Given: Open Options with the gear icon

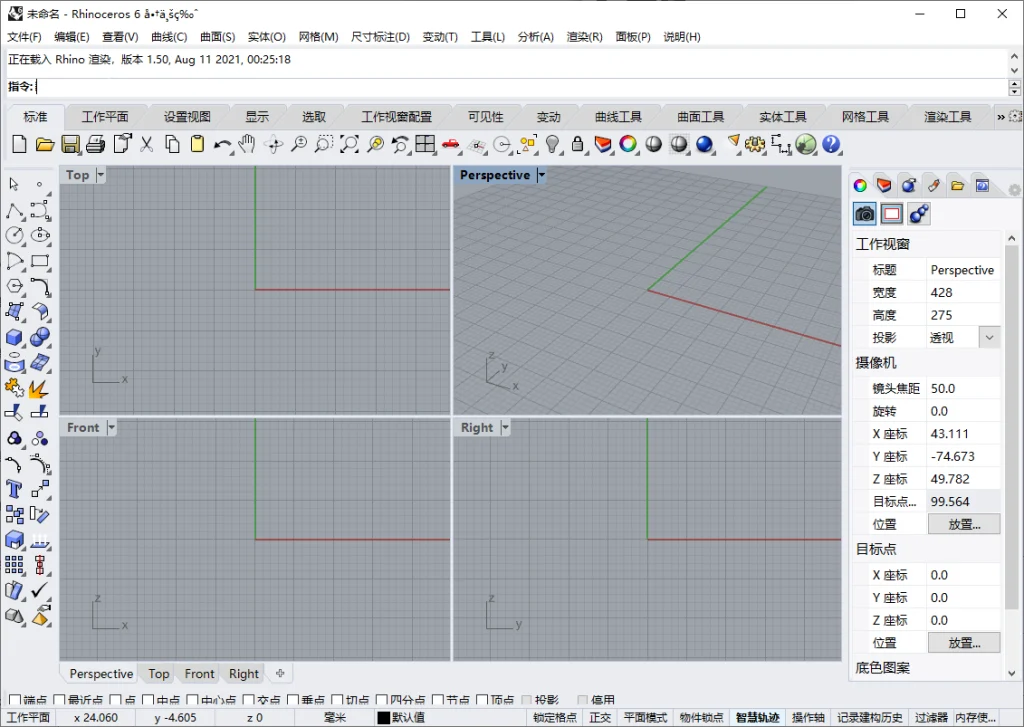Looking at the screenshot, I should point(755,144).
